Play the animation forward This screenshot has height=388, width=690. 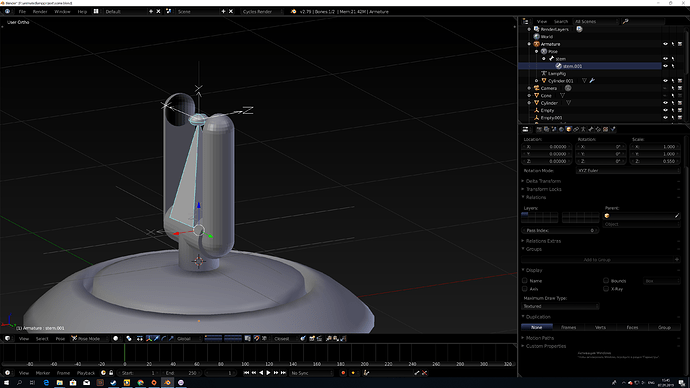[268, 373]
